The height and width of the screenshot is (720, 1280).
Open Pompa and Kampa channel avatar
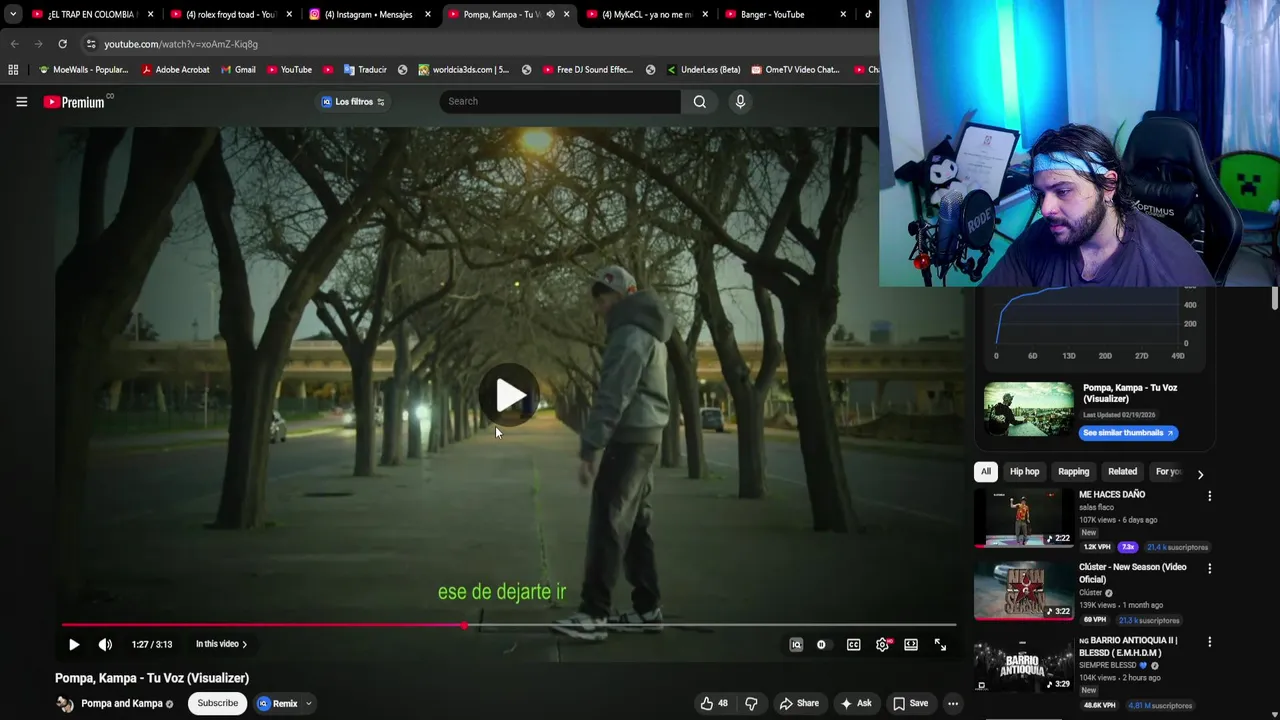[x=65, y=703]
